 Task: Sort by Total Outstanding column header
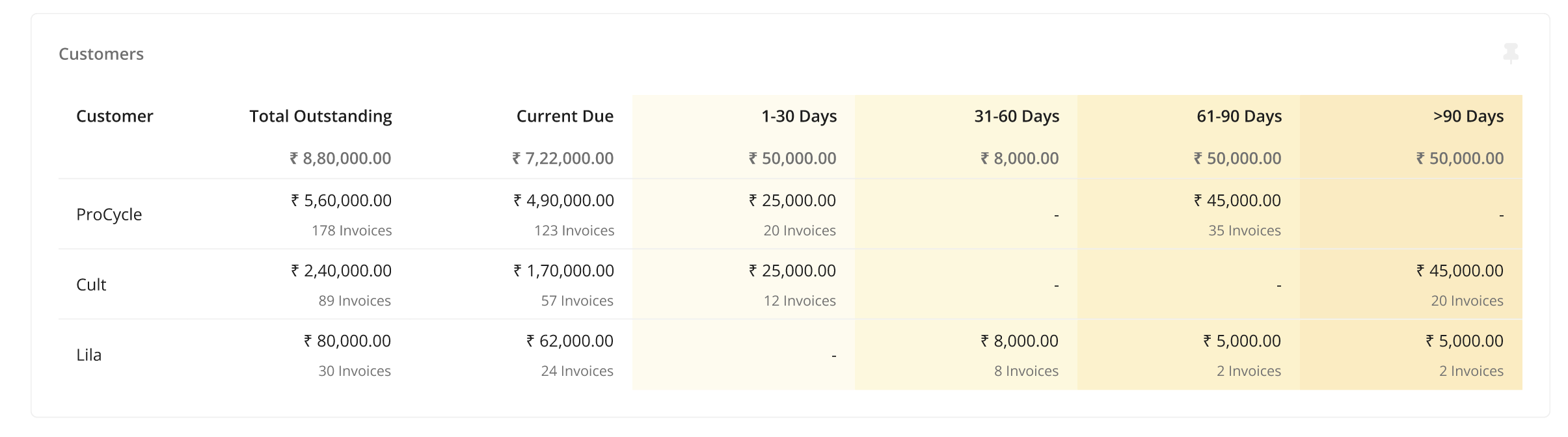320,116
